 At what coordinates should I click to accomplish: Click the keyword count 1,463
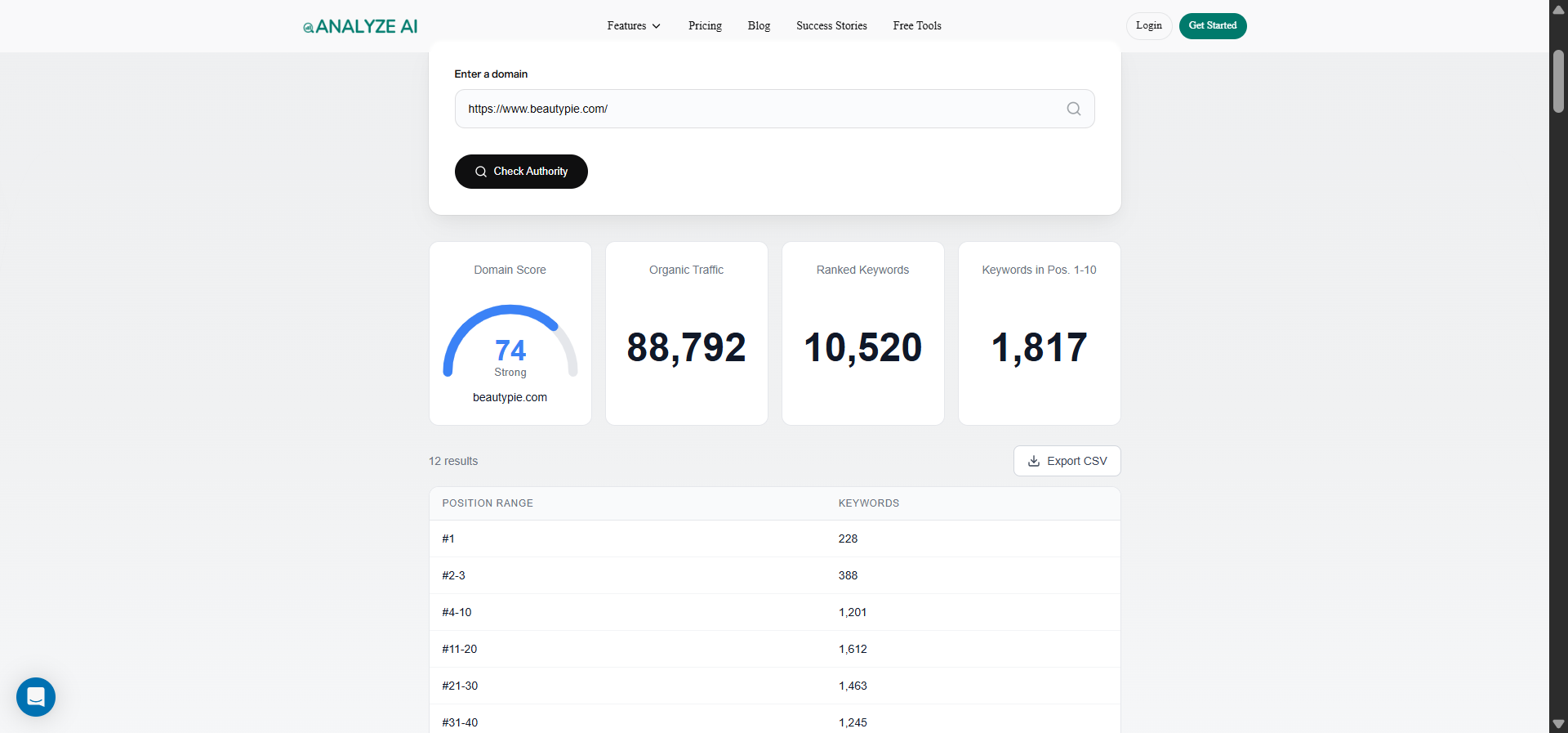[853, 686]
